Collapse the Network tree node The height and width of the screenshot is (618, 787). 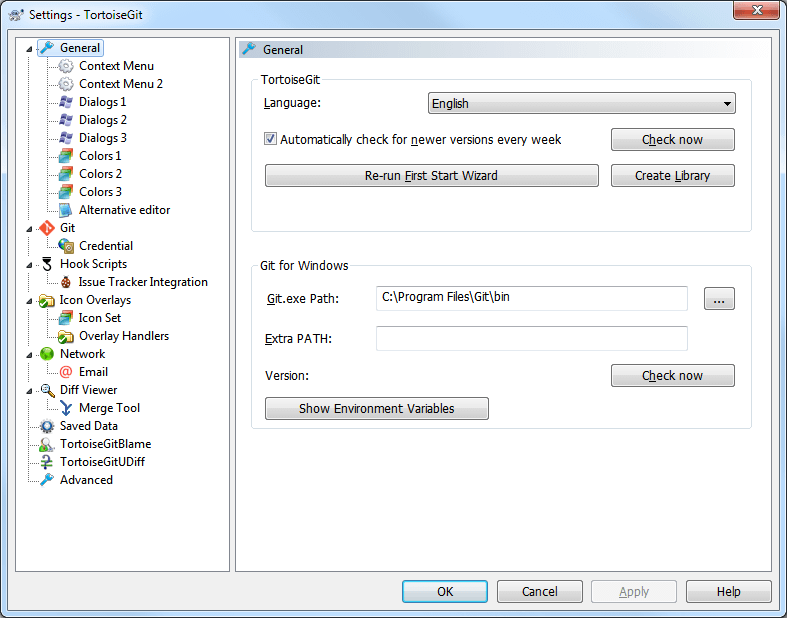[29, 355]
